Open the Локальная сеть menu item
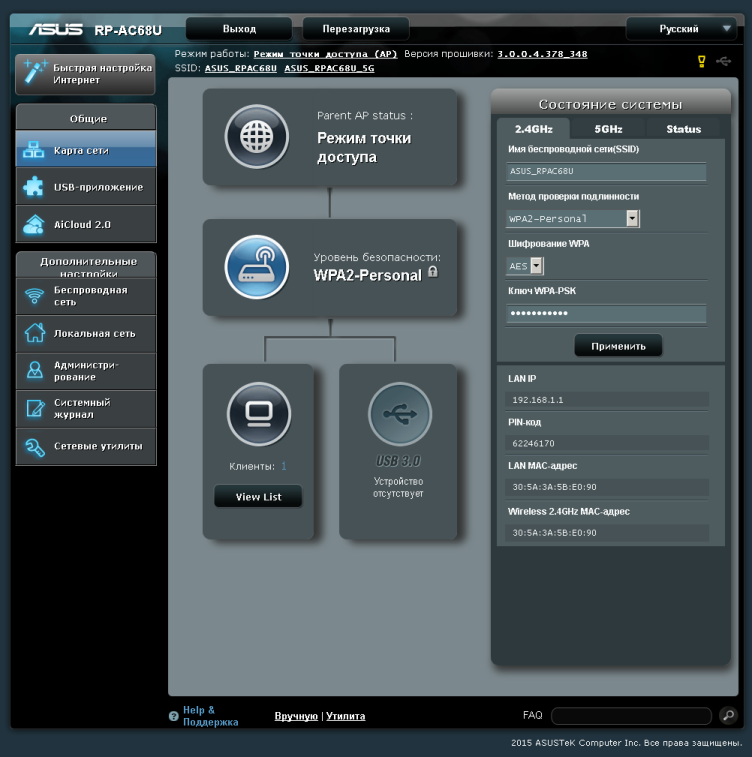 coord(86,333)
